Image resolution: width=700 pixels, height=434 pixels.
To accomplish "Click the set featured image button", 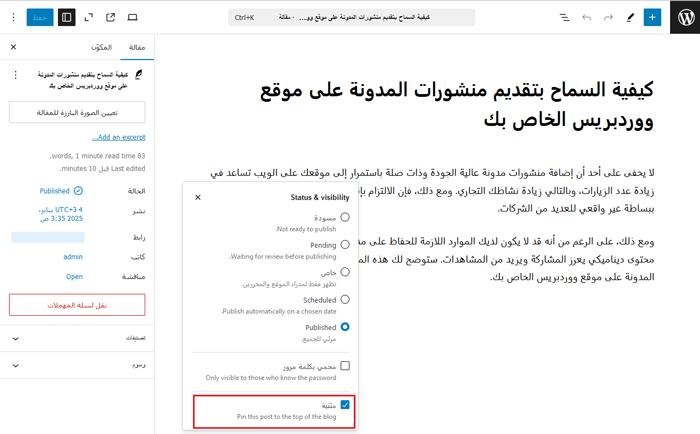I will point(77,113).
